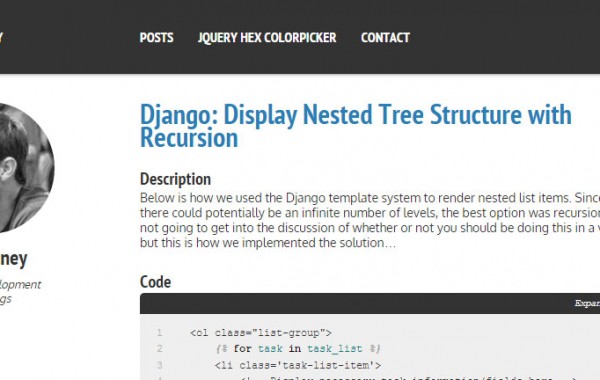
Task: Open the Django Nested Tree Structure post title
Action: (355, 126)
